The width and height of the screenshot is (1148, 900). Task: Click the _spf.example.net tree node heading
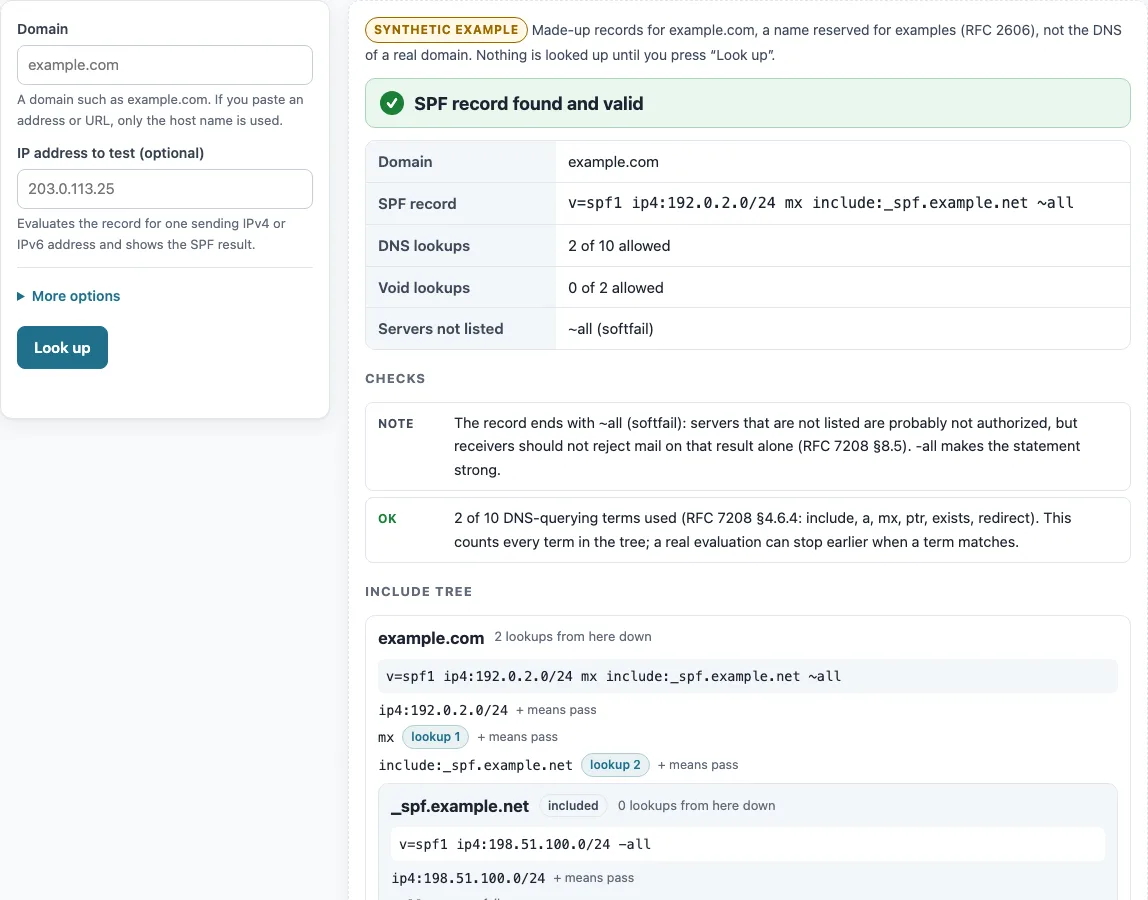[x=460, y=806]
